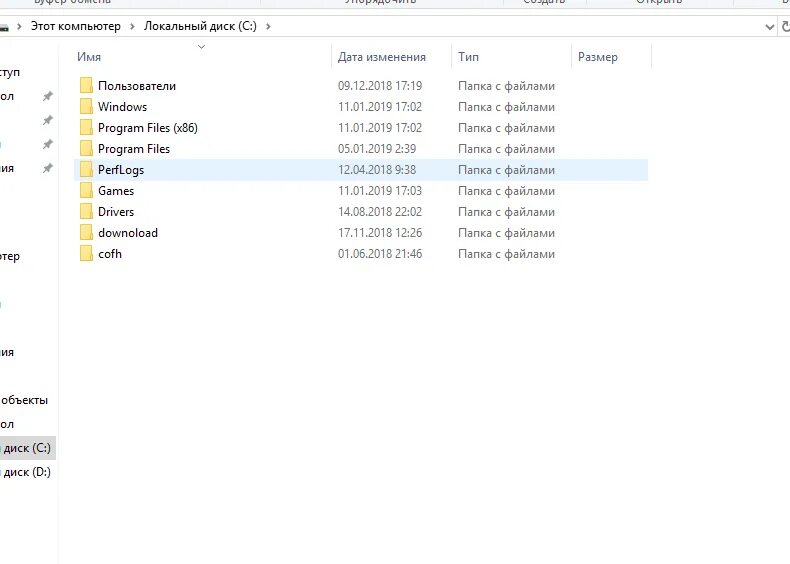Screen dimensions: 790x564
Task: Select диск (C:) in navigation pane
Action: point(26,448)
